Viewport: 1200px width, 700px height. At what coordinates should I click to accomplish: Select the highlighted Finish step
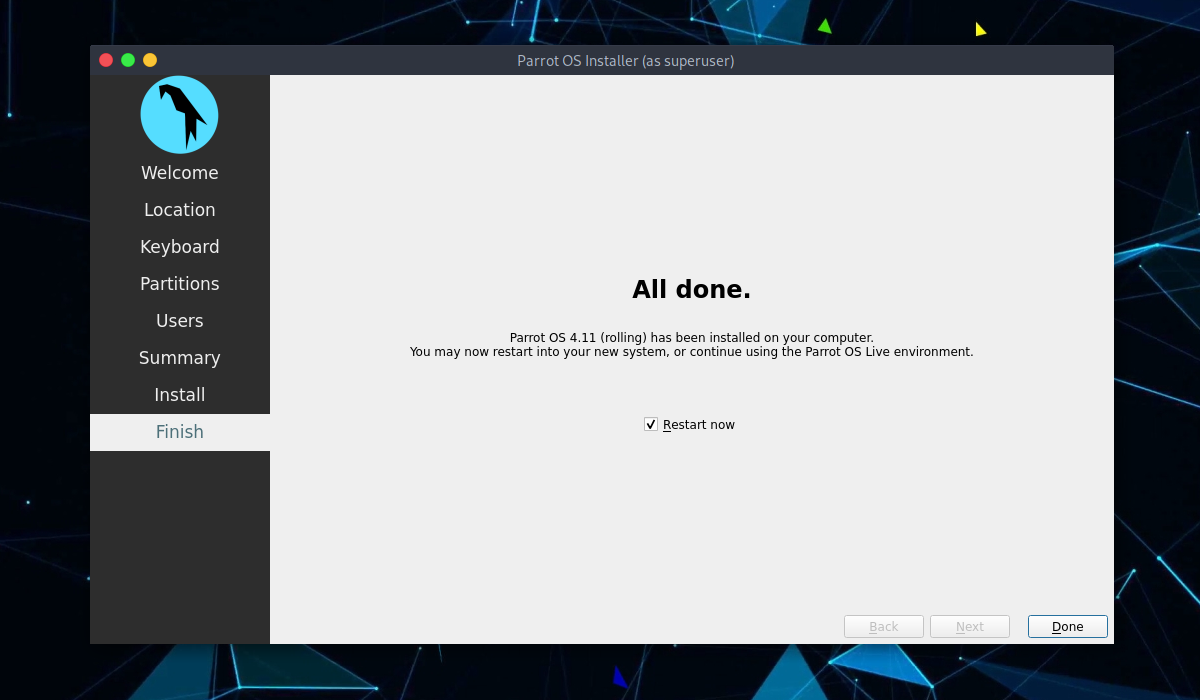pyautogui.click(x=180, y=432)
